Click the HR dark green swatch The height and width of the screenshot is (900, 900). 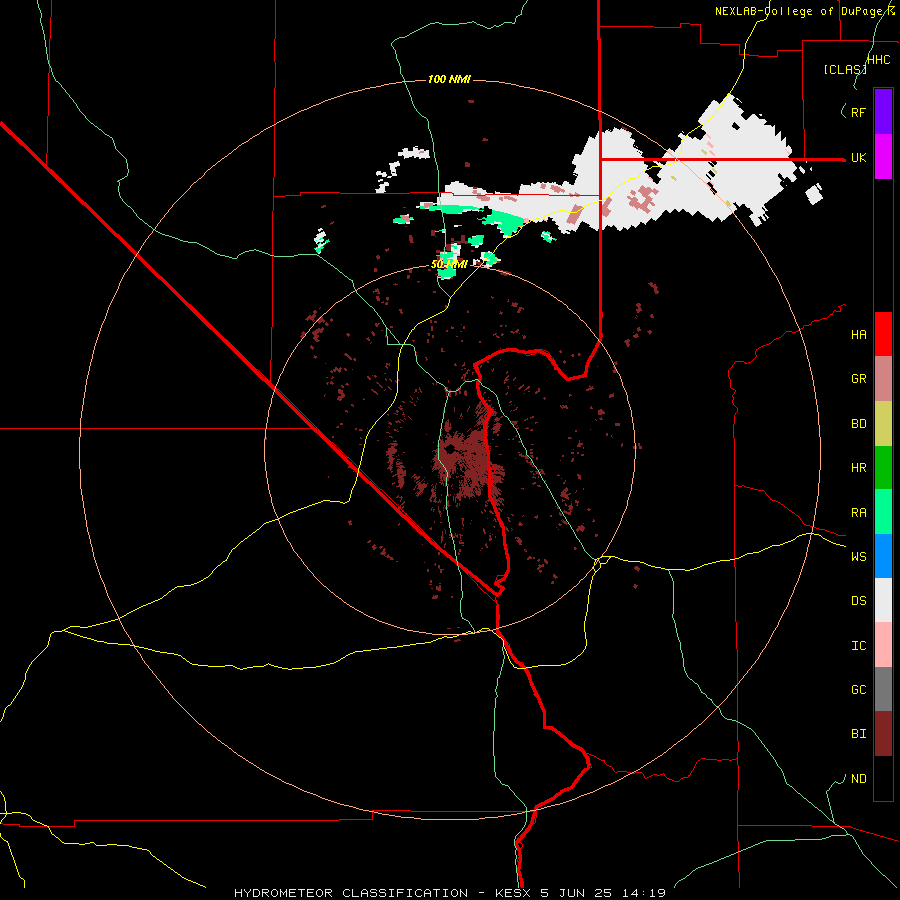tap(883, 468)
